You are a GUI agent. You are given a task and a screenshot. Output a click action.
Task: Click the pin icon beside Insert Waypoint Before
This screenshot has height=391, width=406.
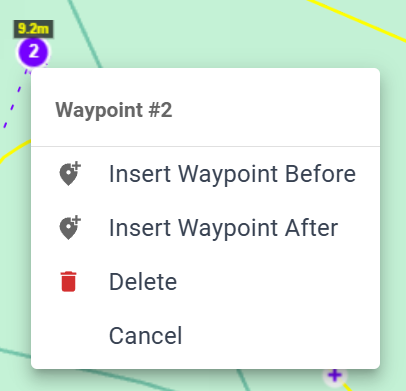pyautogui.click(x=70, y=174)
